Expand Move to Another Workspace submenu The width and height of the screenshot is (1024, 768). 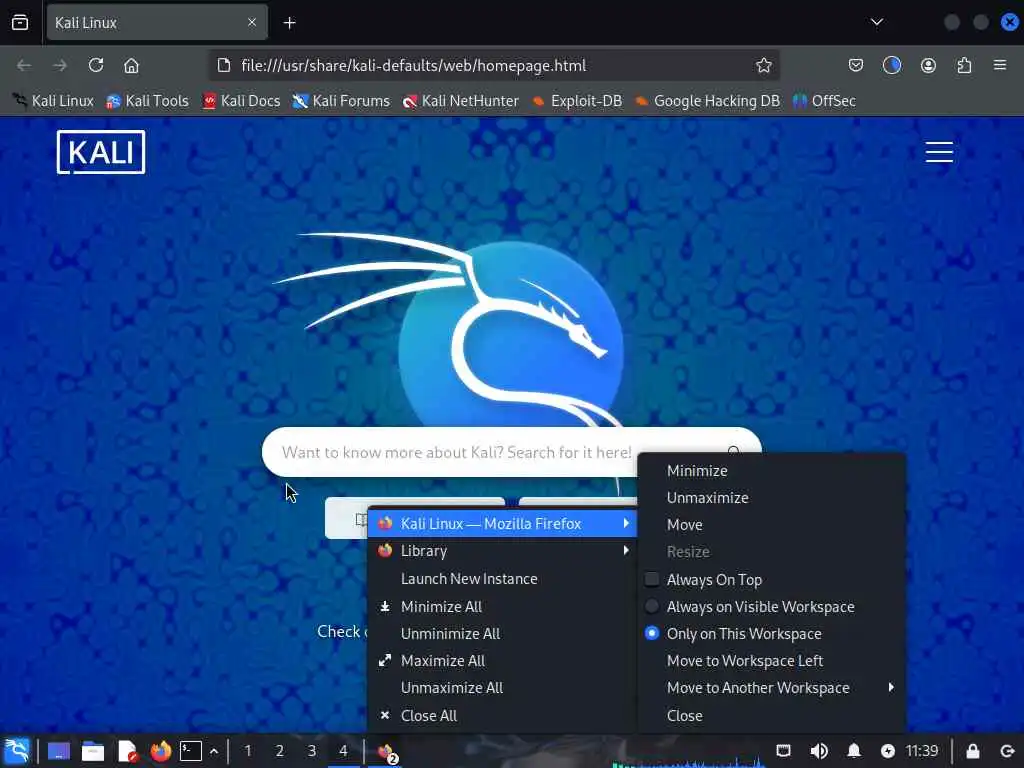772,688
